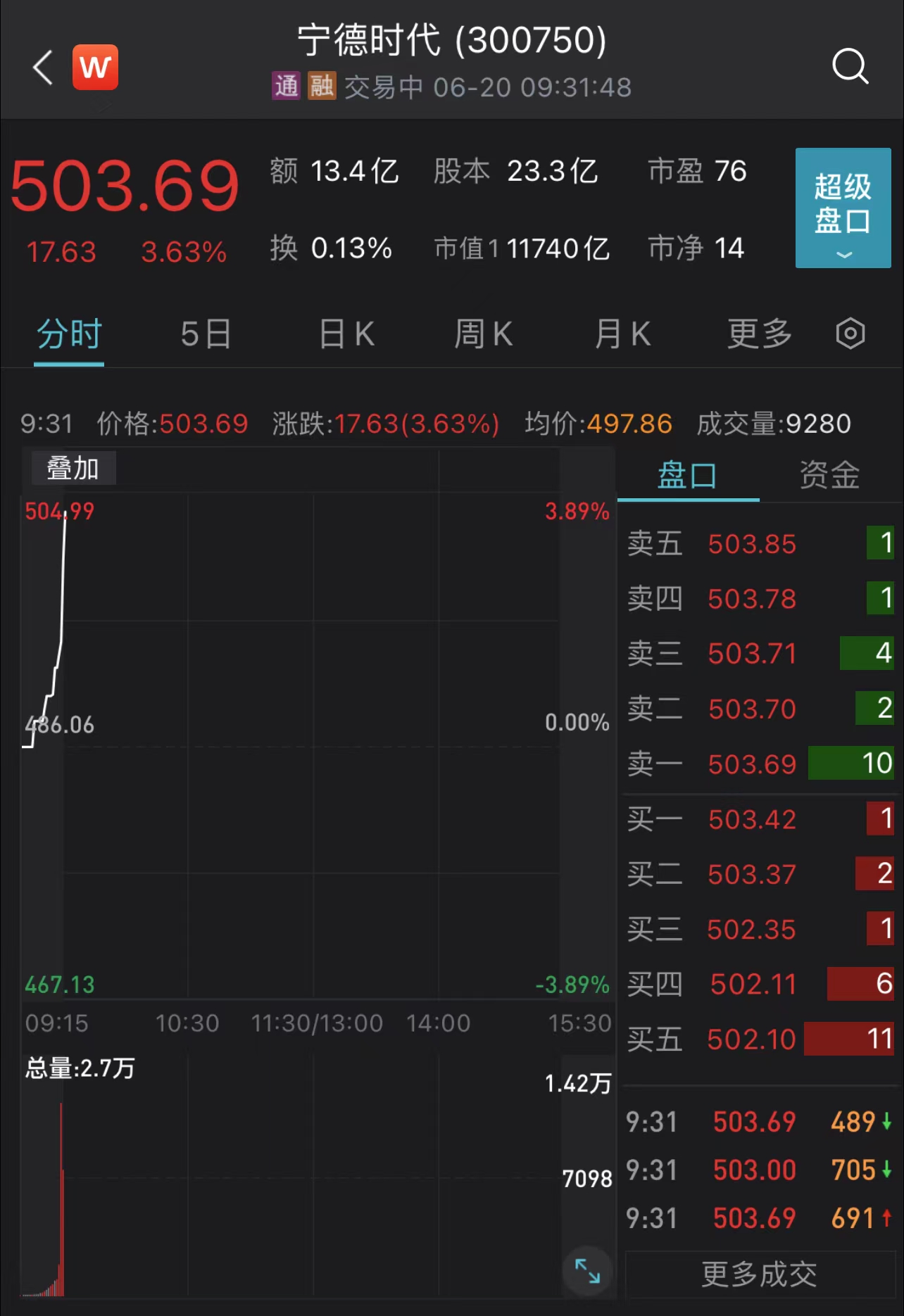Switch to the 5日 chart tab
The height and width of the screenshot is (1316, 904).
(x=206, y=334)
